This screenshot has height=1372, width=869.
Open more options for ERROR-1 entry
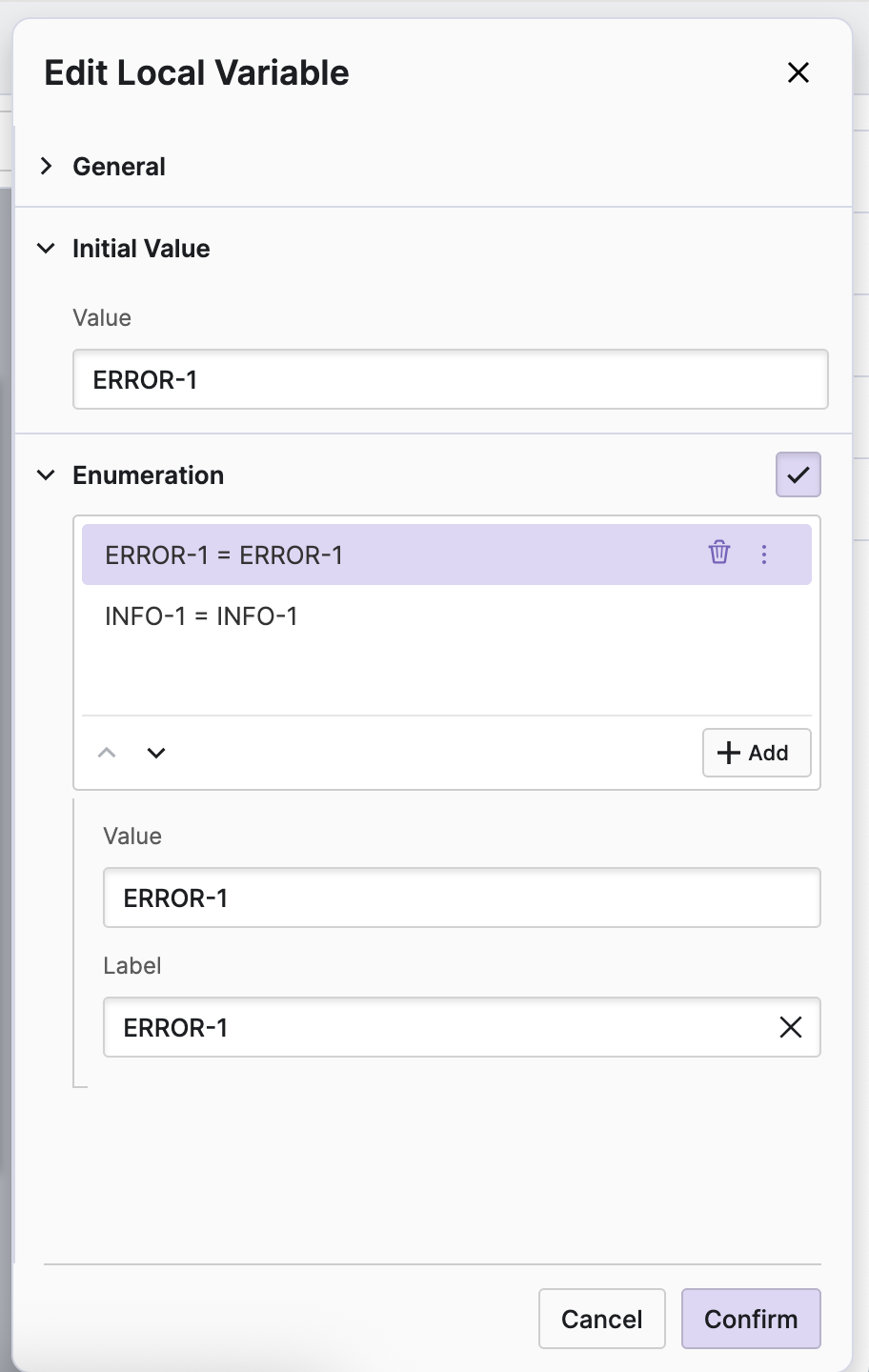[x=764, y=554]
